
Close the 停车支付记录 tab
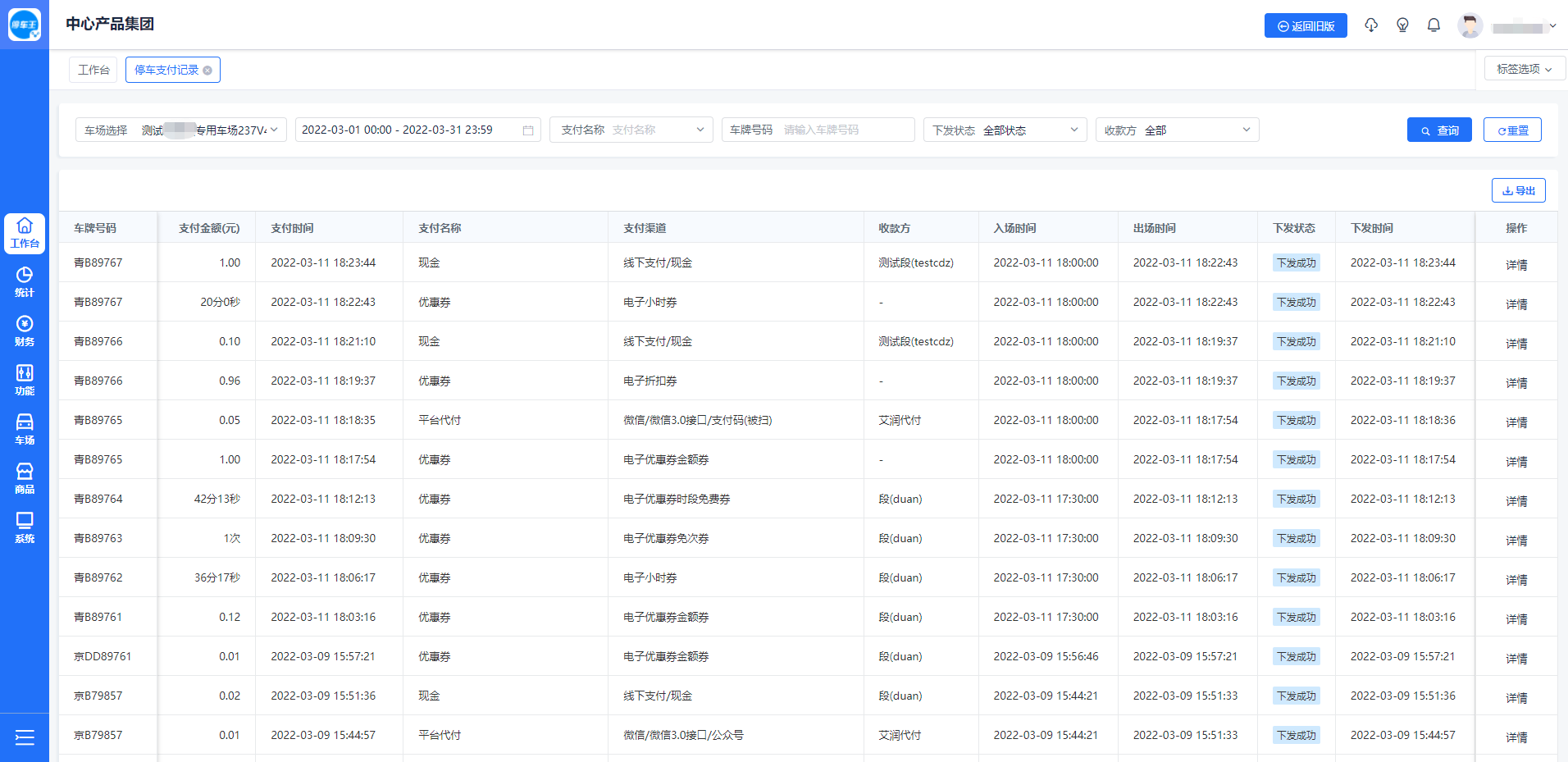pos(207,71)
